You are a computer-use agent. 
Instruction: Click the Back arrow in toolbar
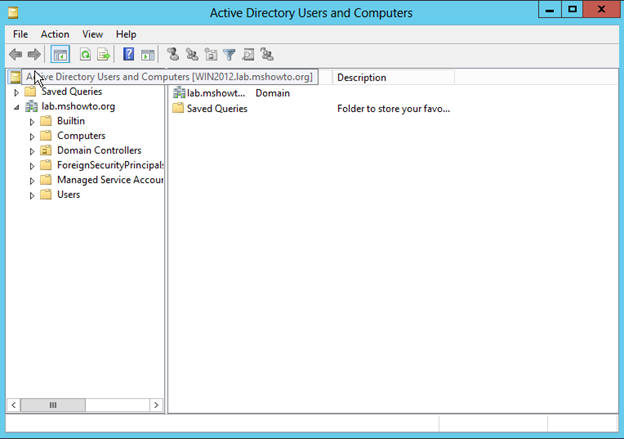tap(16, 54)
